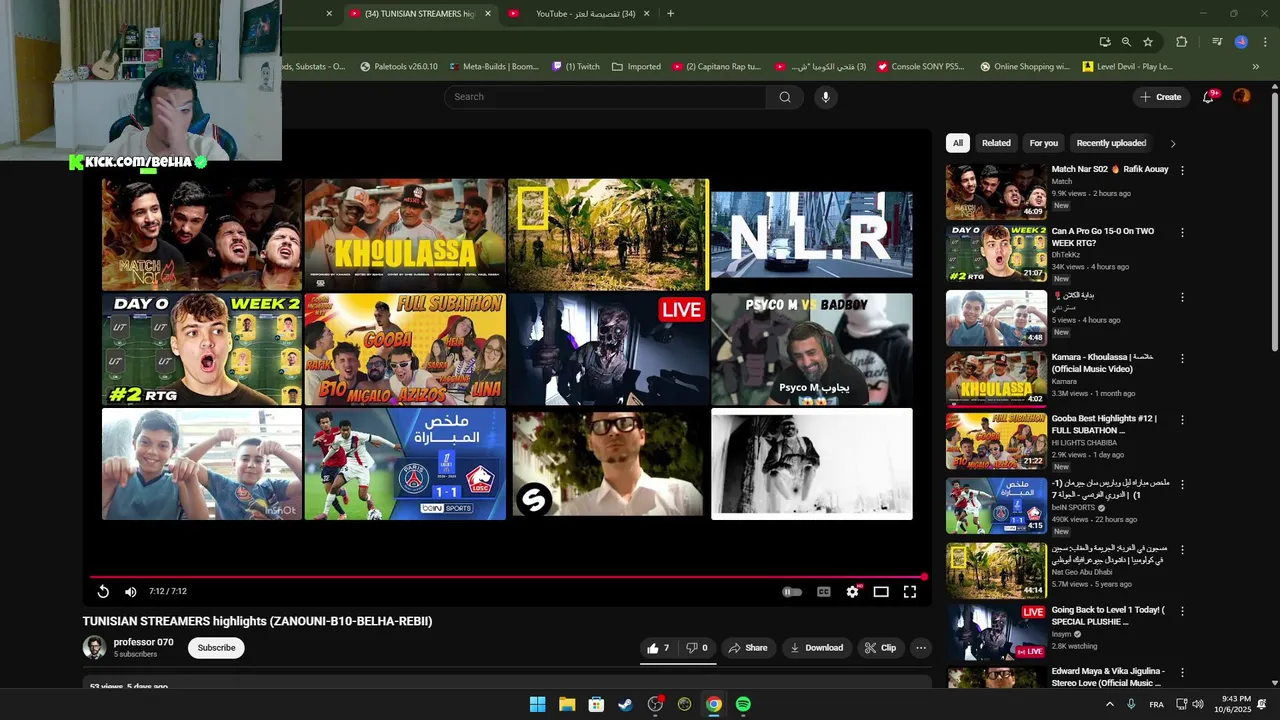The width and height of the screenshot is (1280, 720).
Task: Mute the video using the speaker icon
Action: tap(130, 591)
